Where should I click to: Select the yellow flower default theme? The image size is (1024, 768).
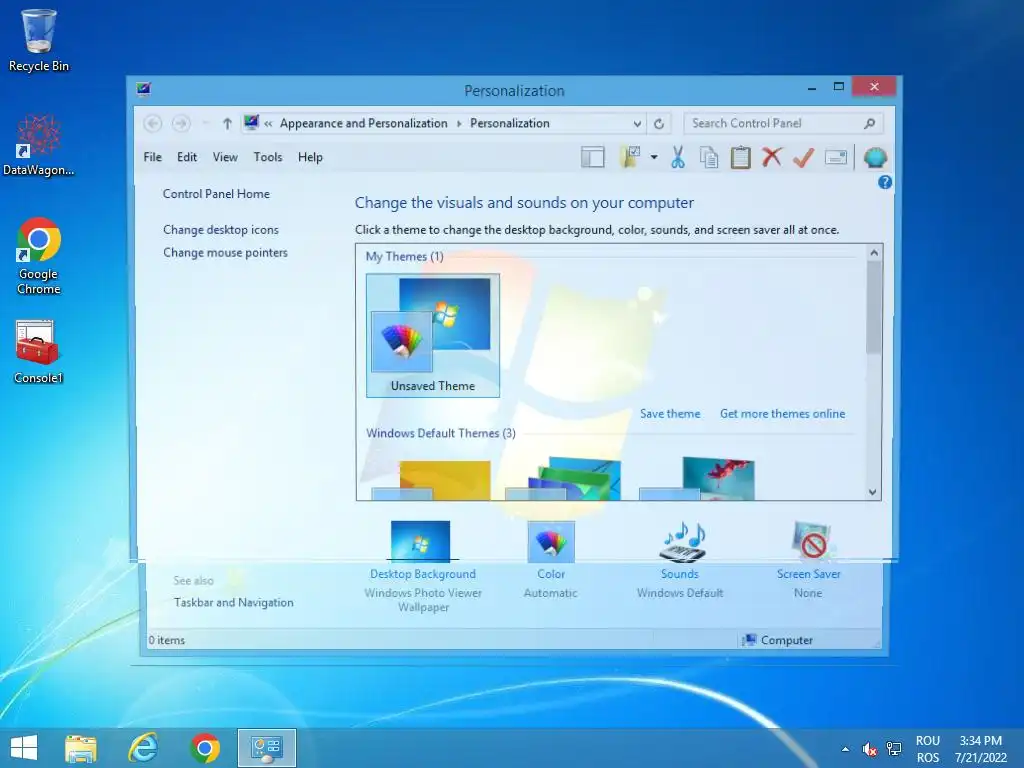(x=432, y=479)
